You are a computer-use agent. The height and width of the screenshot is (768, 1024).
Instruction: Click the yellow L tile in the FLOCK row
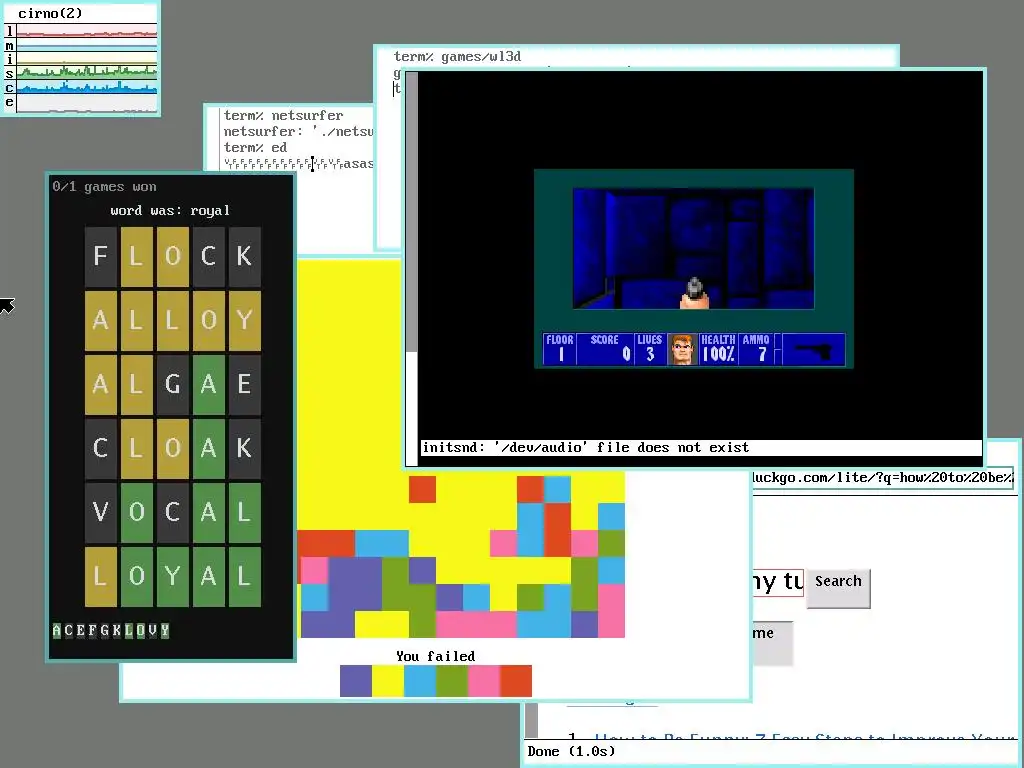tap(136, 257)
